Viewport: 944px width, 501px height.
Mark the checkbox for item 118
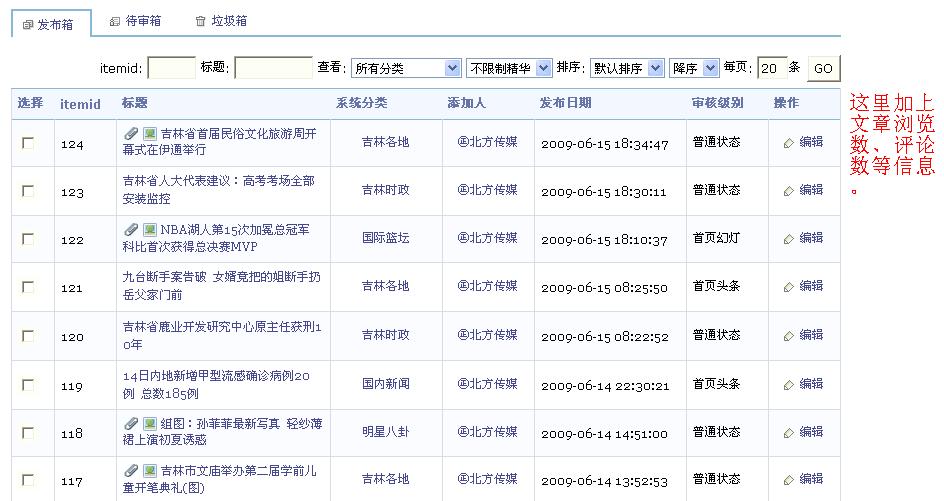(28, 432)
